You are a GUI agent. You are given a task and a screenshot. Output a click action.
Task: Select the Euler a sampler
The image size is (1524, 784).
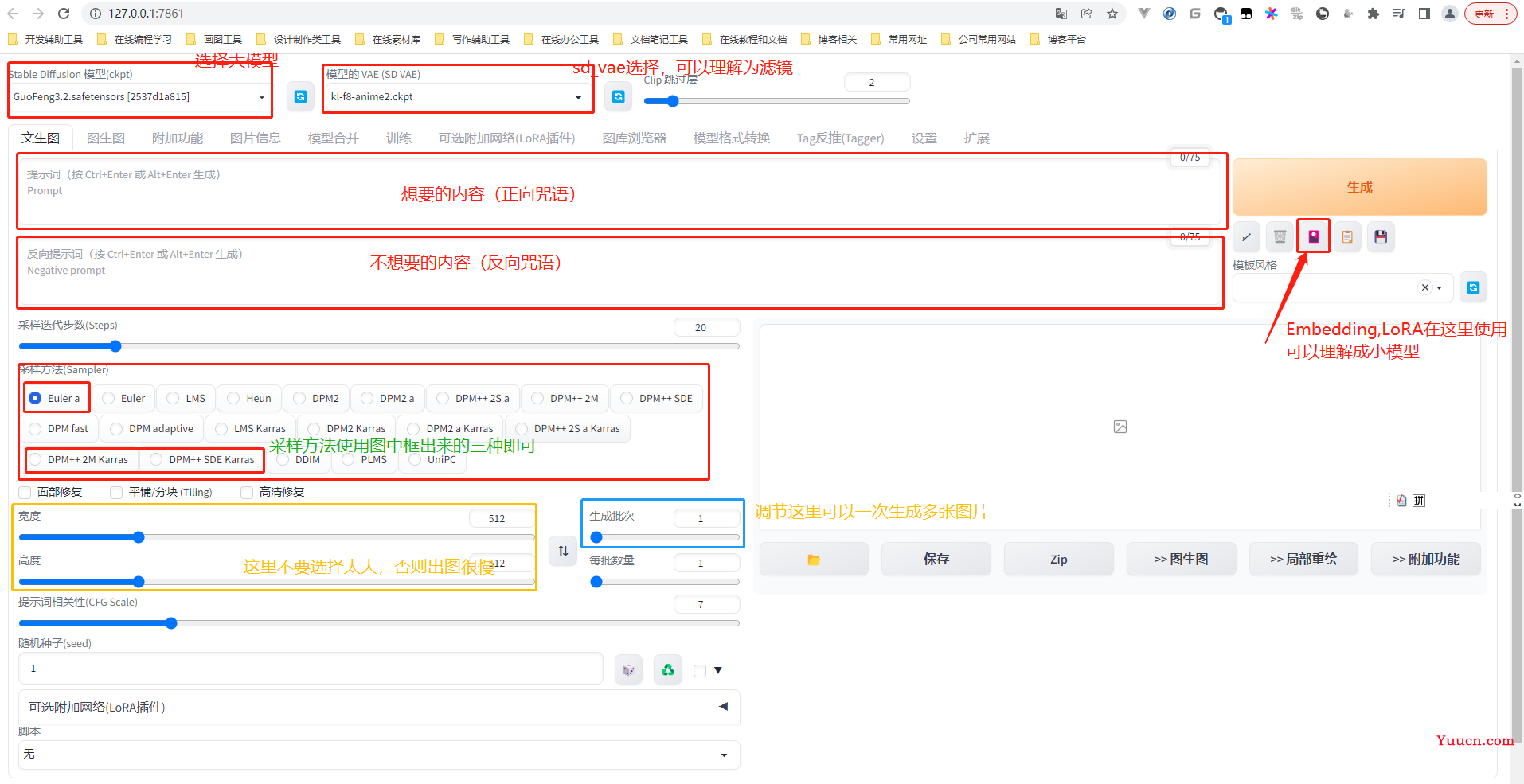pos(56,398)
